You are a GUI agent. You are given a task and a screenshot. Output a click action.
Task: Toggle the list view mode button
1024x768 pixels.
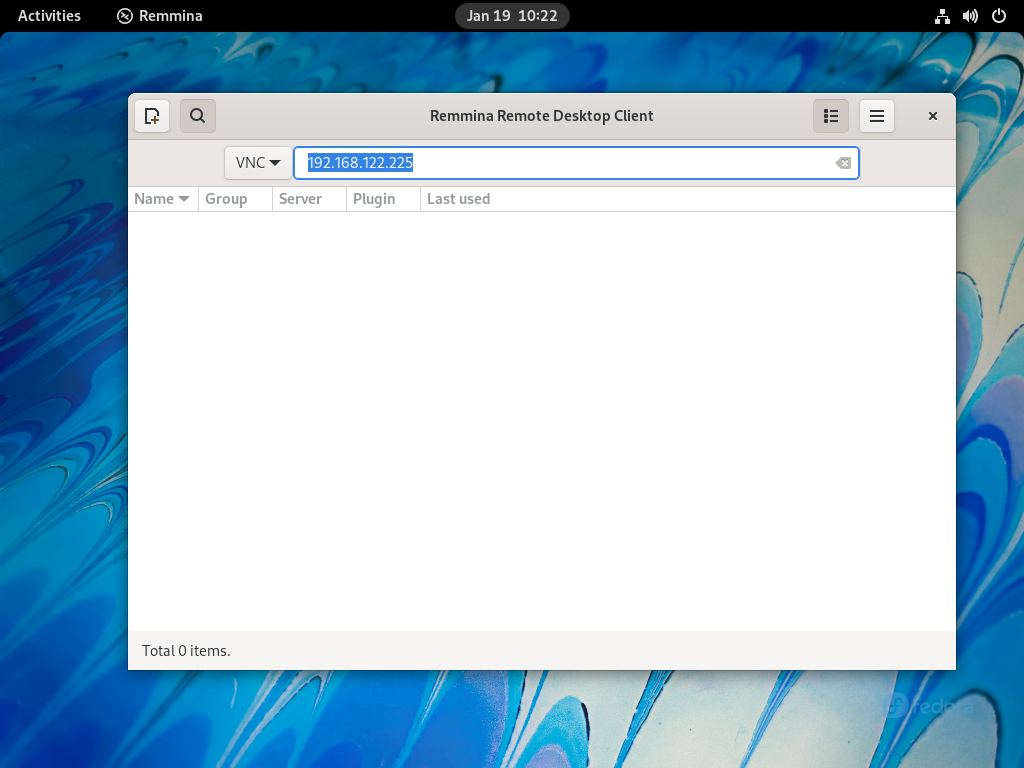[830, 116]
